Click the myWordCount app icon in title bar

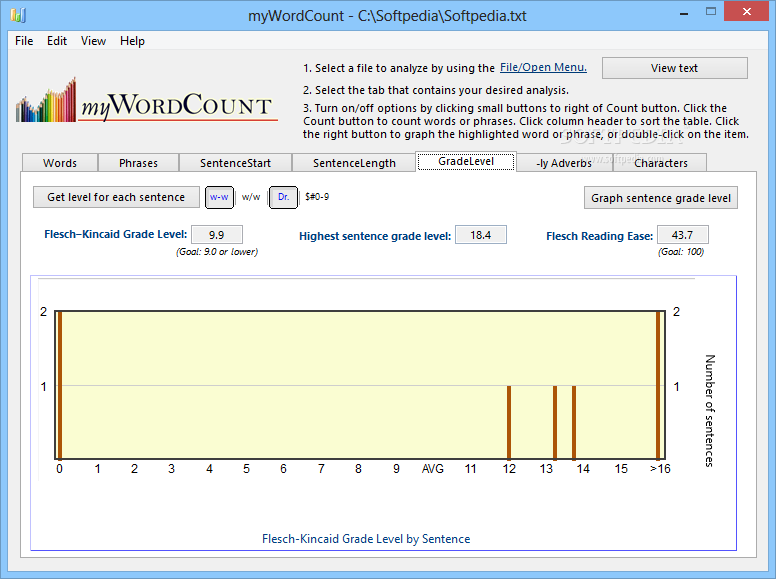click(x=18, y=15)
